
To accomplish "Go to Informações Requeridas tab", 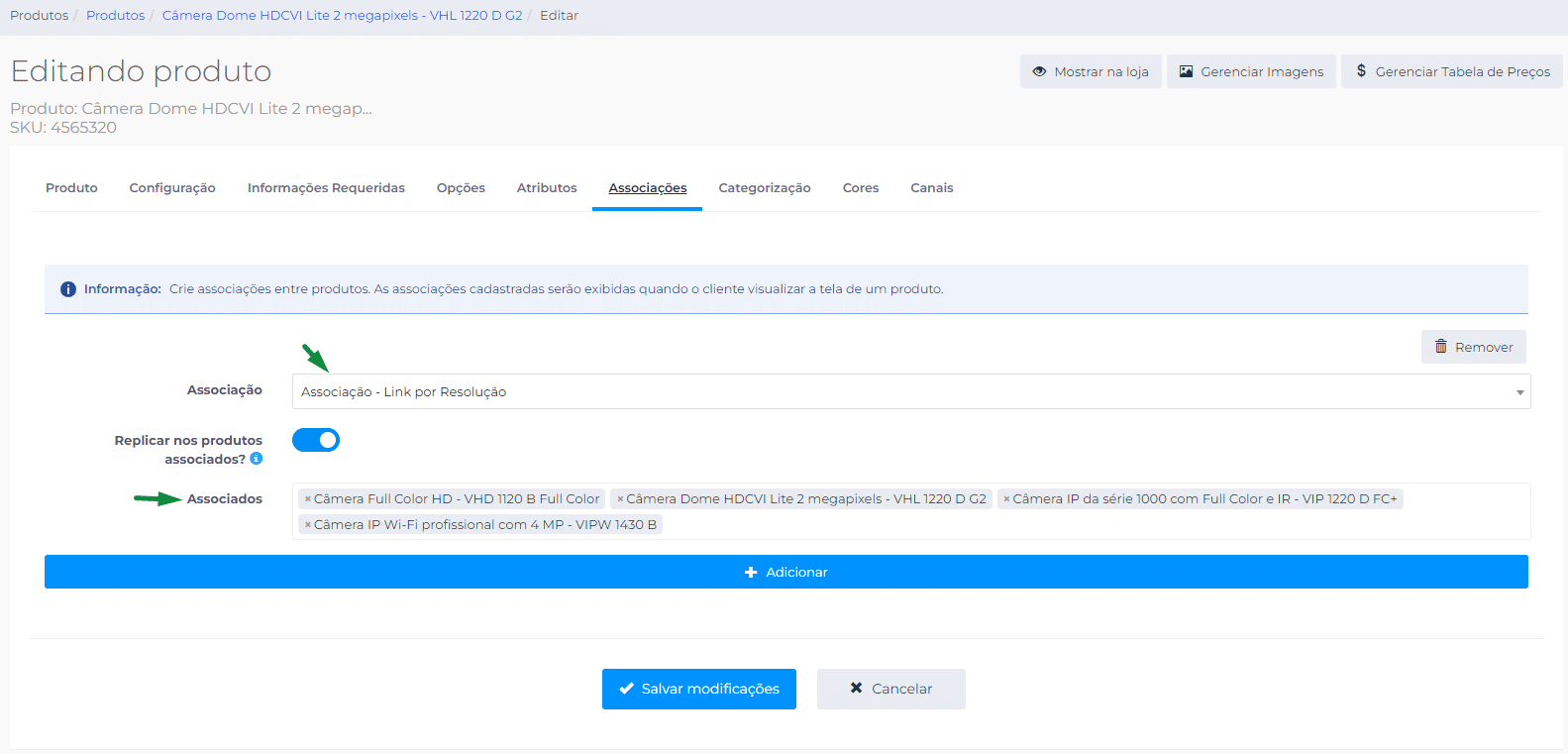I will click(x=326, y=188).
